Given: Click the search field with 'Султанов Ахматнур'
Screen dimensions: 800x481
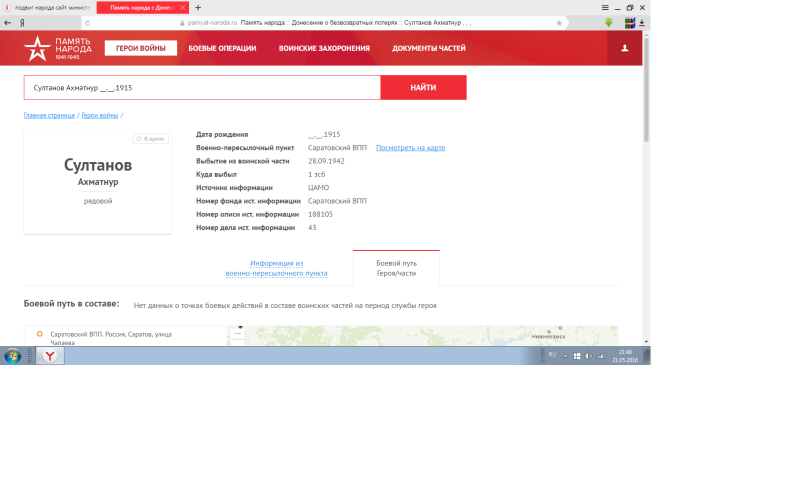Looking at the screenshot, I should point(202,88).
